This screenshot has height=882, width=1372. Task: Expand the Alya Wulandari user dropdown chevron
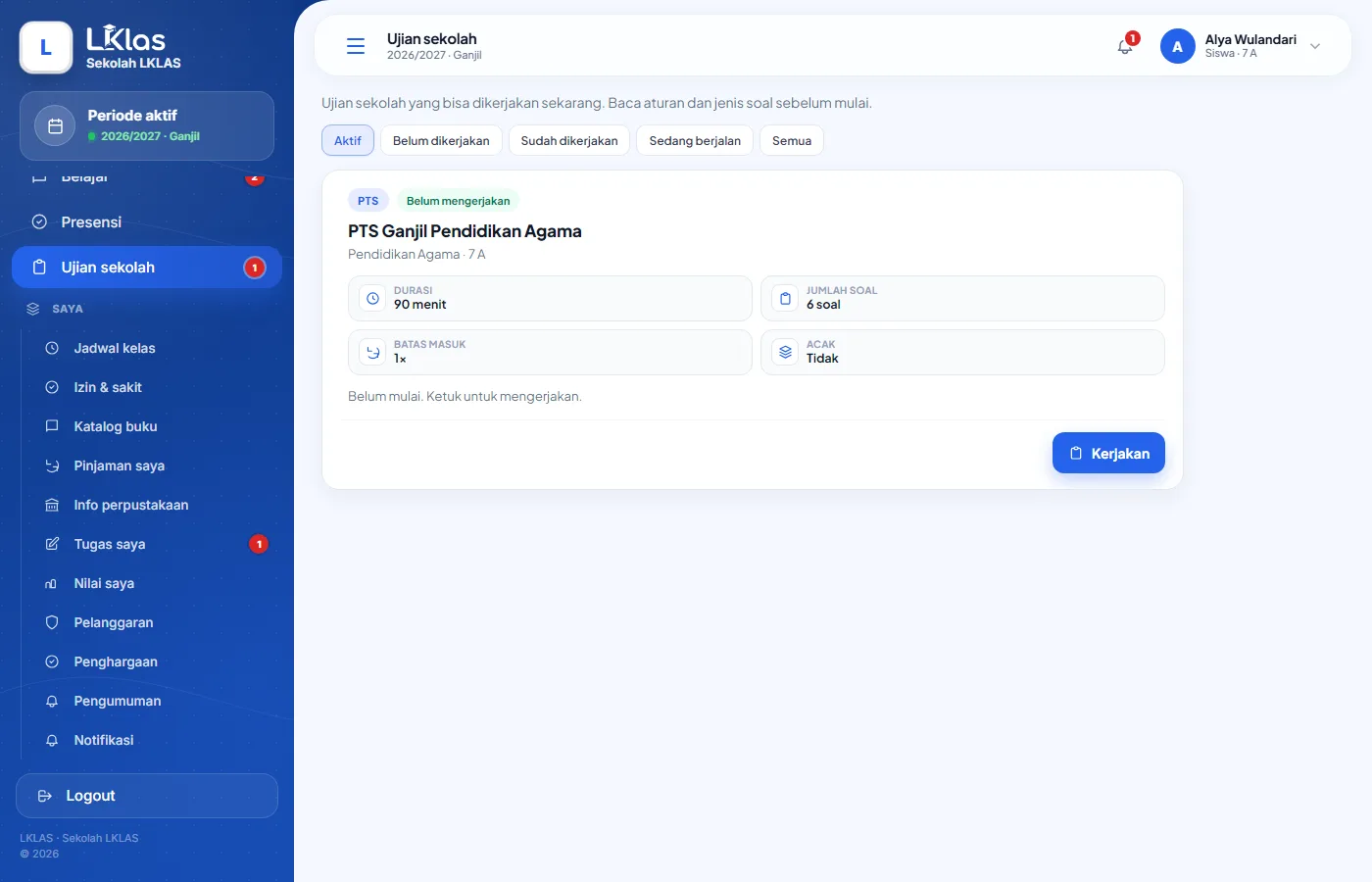(x=1315, y=46)
